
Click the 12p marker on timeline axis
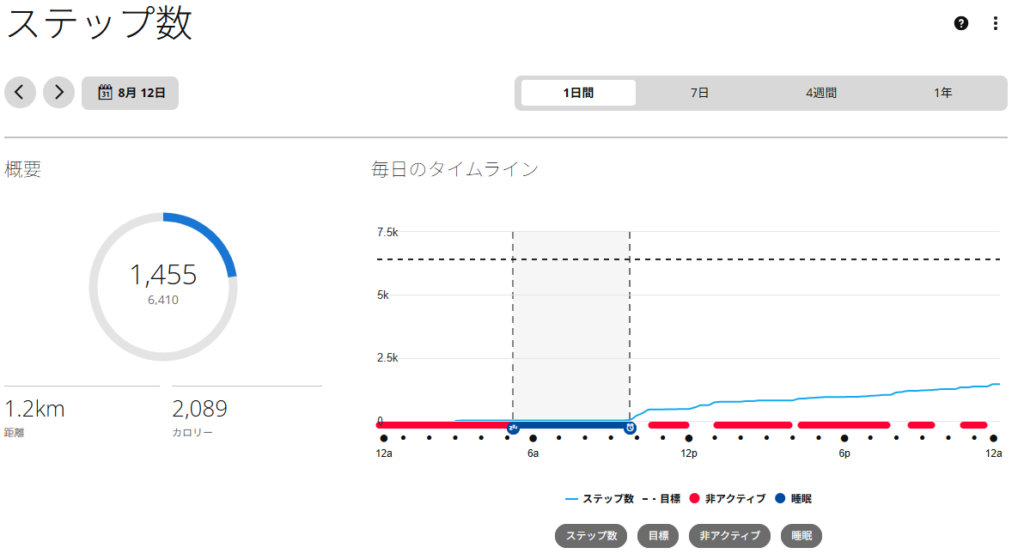[688, 453]
